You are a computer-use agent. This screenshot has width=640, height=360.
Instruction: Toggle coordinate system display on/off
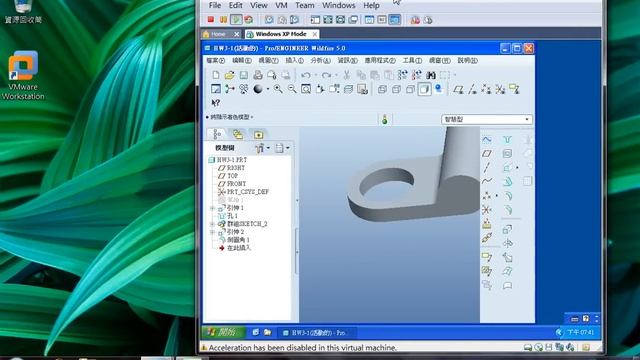click(x=500, y=89)
